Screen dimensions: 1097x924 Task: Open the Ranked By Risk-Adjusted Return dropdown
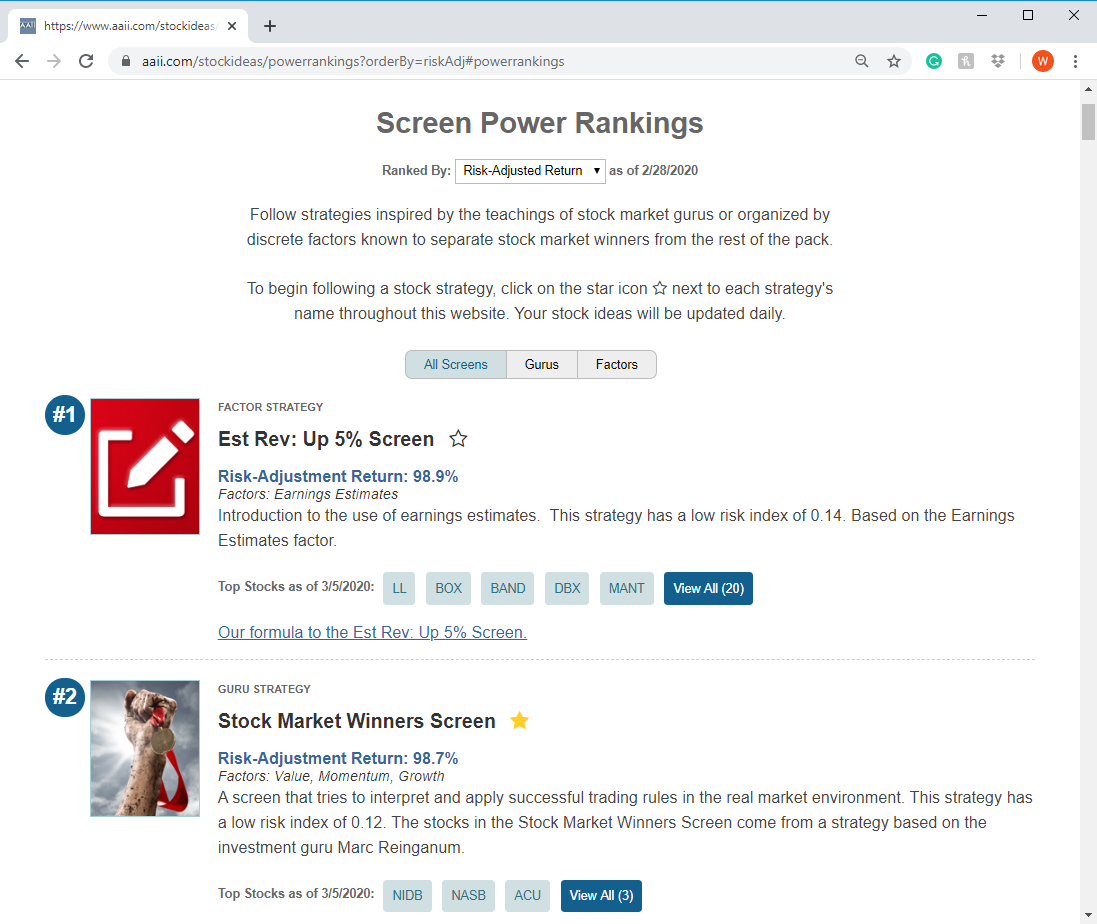click(530, 171)
